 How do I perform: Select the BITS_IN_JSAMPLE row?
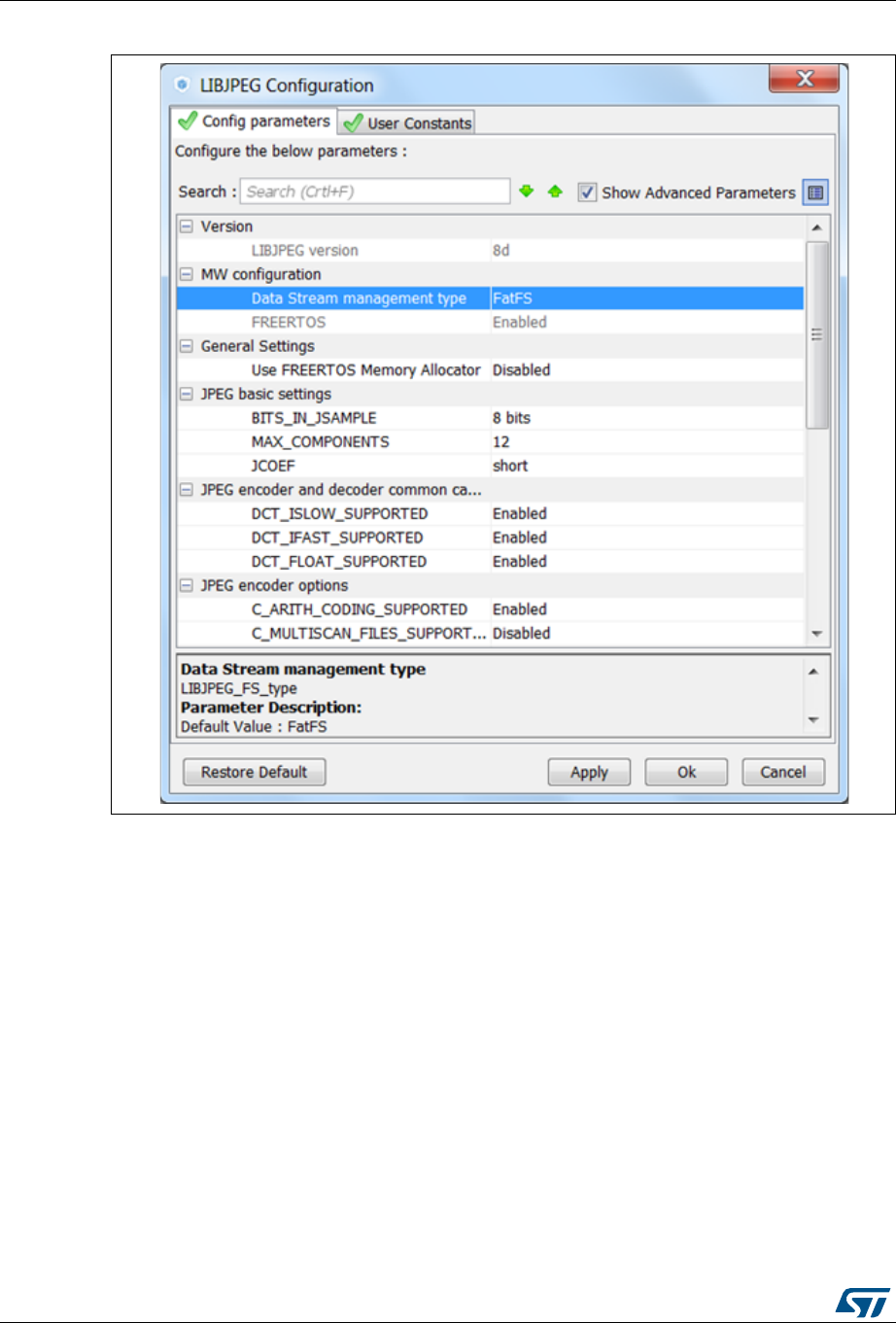pyautogui.click(x=490, y=418)
